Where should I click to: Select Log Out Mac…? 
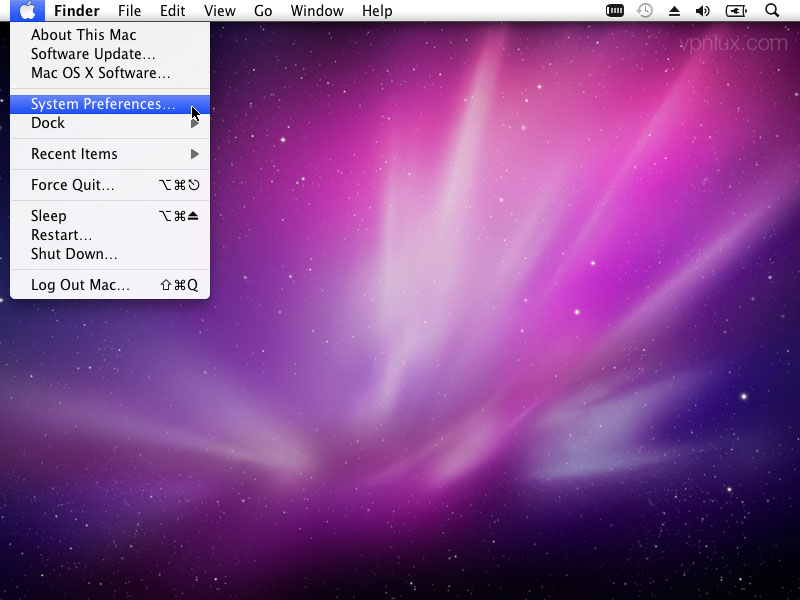110,285
